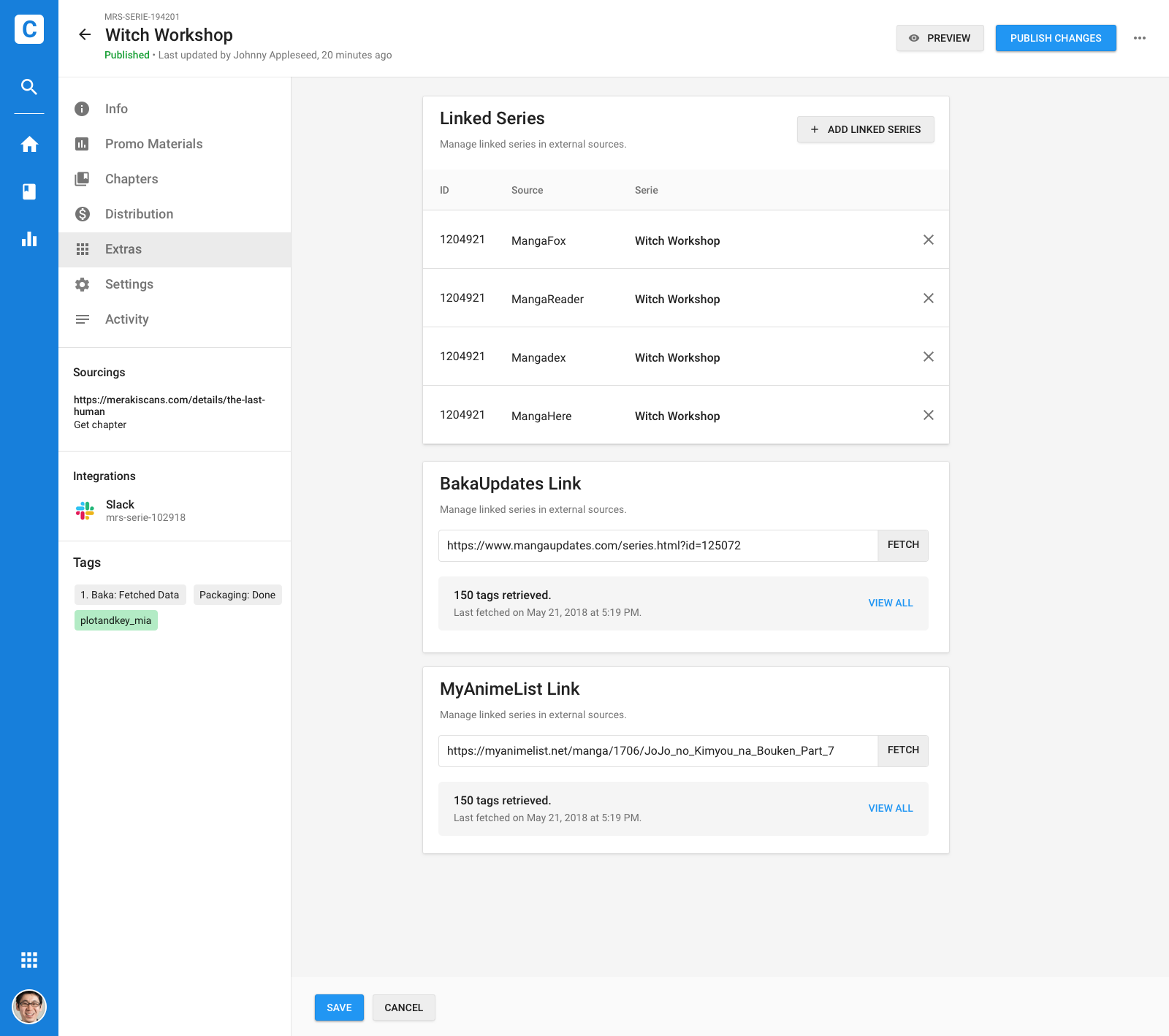
Task: Preview the series with the eye button
Action: tap(940, 38)
